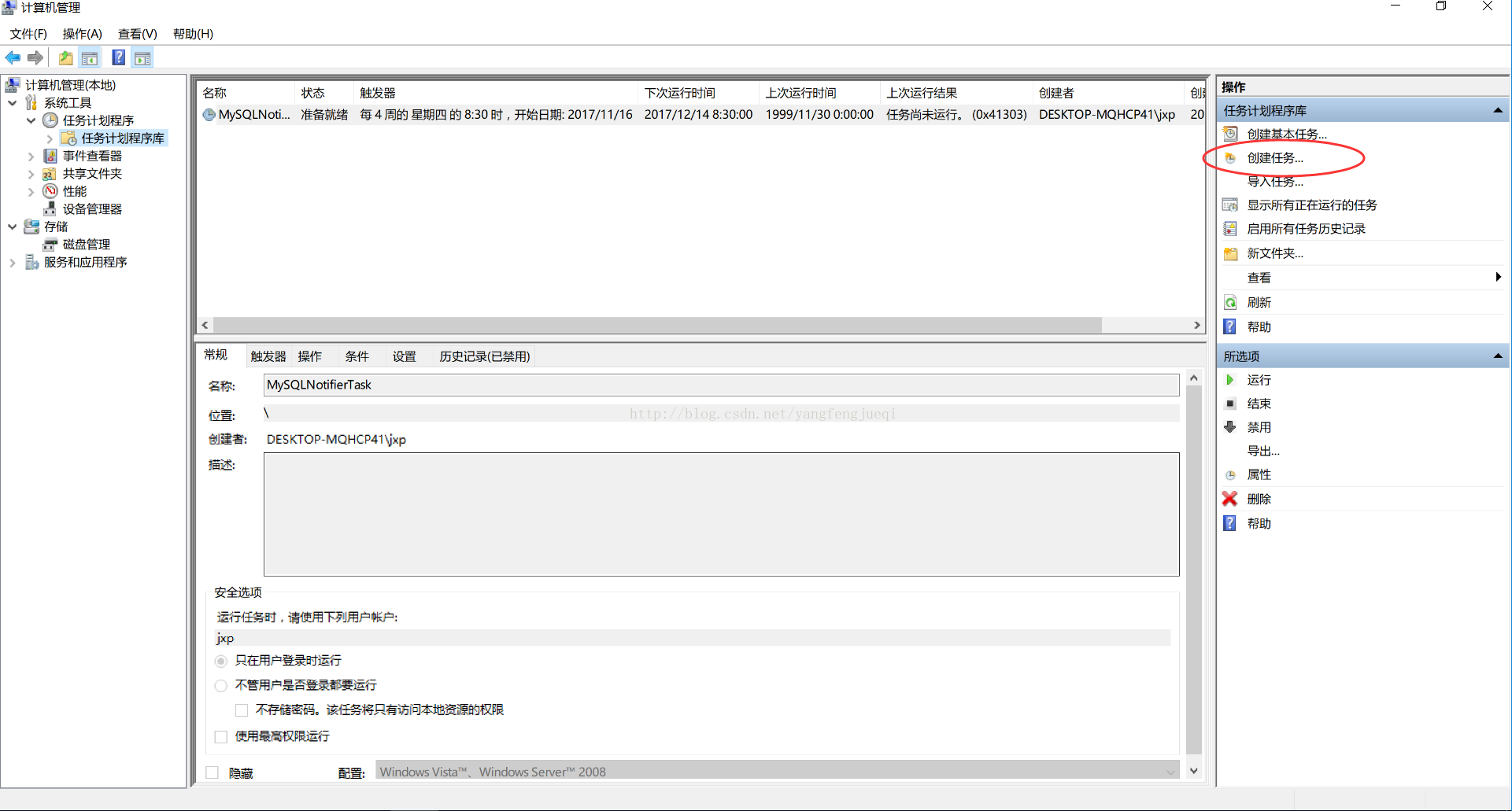
Task: Click the 属性 properties icon
Action: click(1230, 475)
